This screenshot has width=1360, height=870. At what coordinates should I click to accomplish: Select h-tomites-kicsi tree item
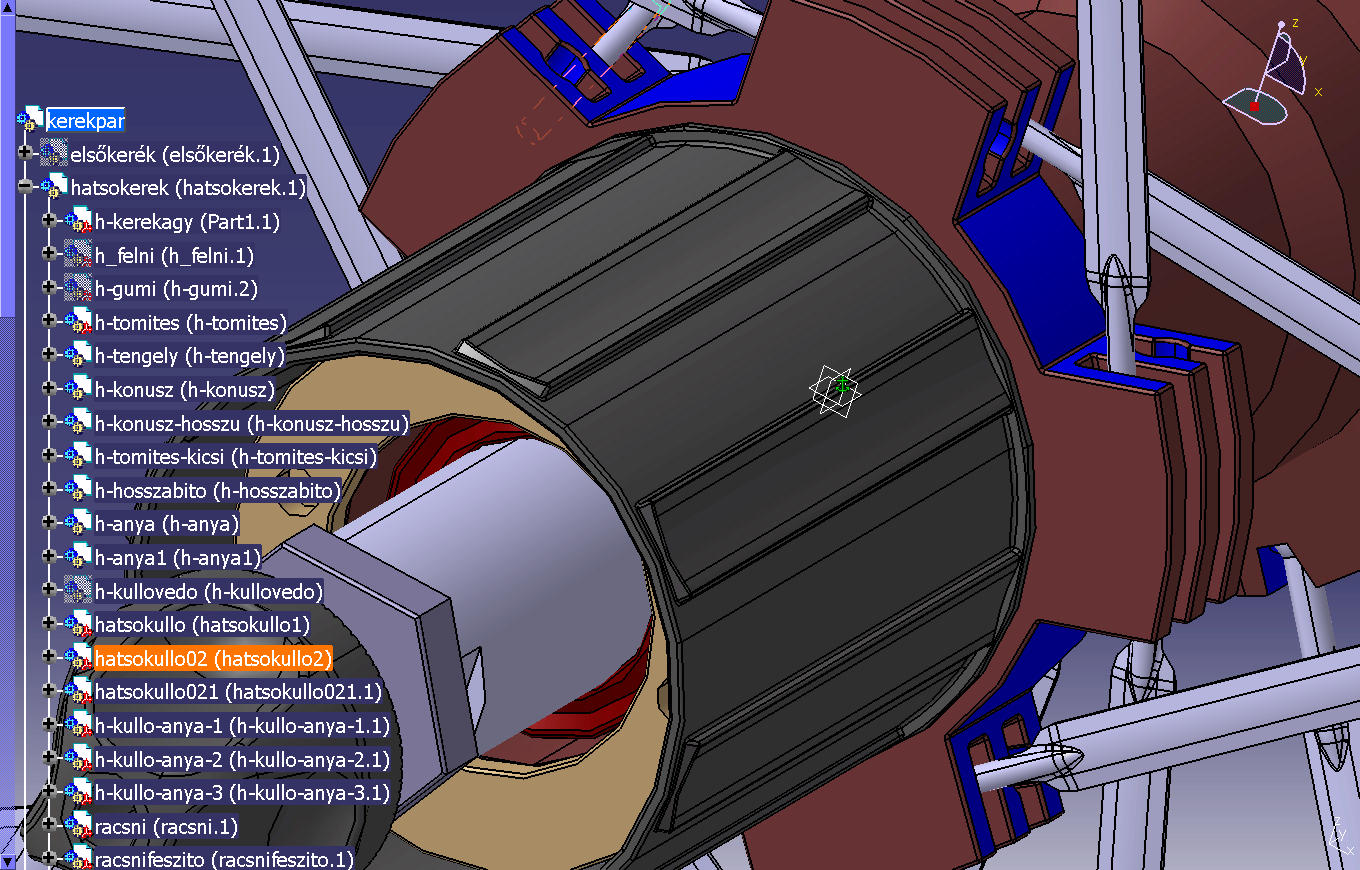click(235, 457)
